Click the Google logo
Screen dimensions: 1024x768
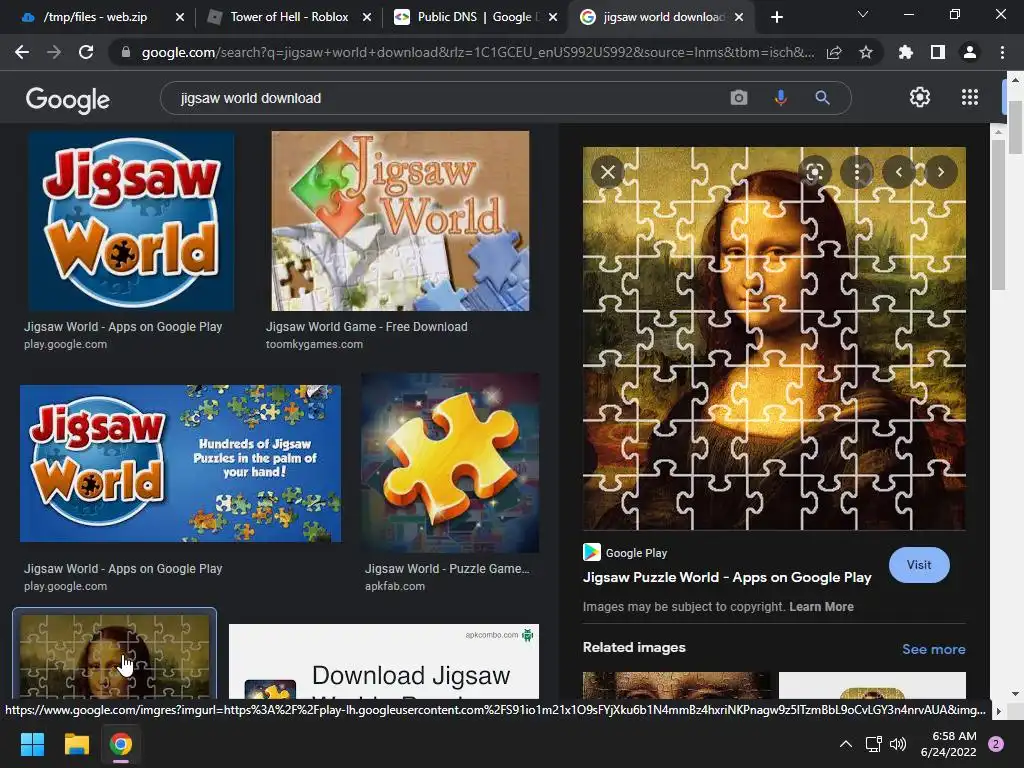(68, 100)
